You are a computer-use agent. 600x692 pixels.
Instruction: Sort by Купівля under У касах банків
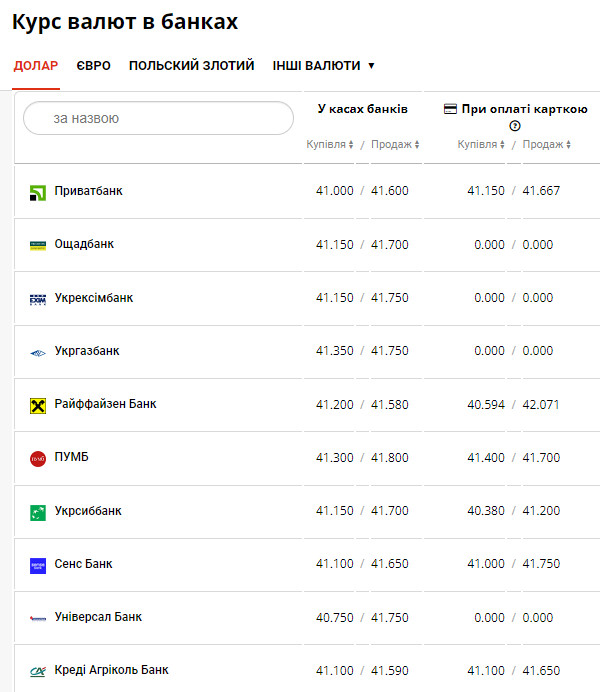[x=330, y=145]
